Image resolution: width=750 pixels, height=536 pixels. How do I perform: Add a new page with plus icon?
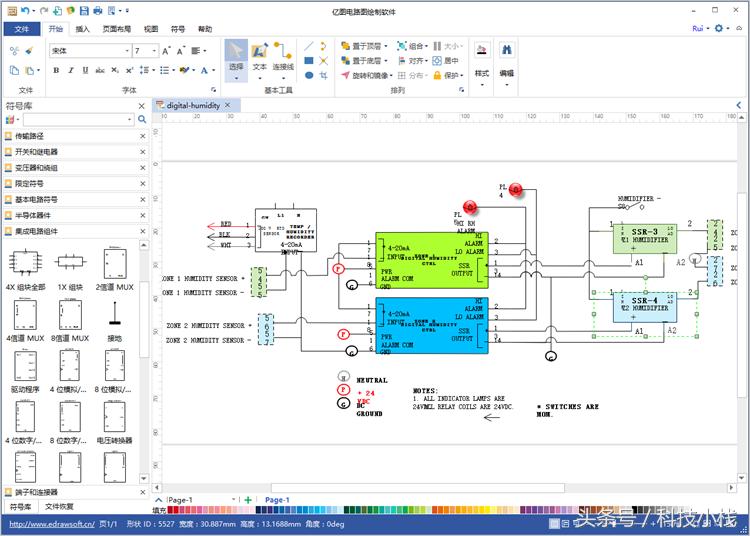point(248,499)
